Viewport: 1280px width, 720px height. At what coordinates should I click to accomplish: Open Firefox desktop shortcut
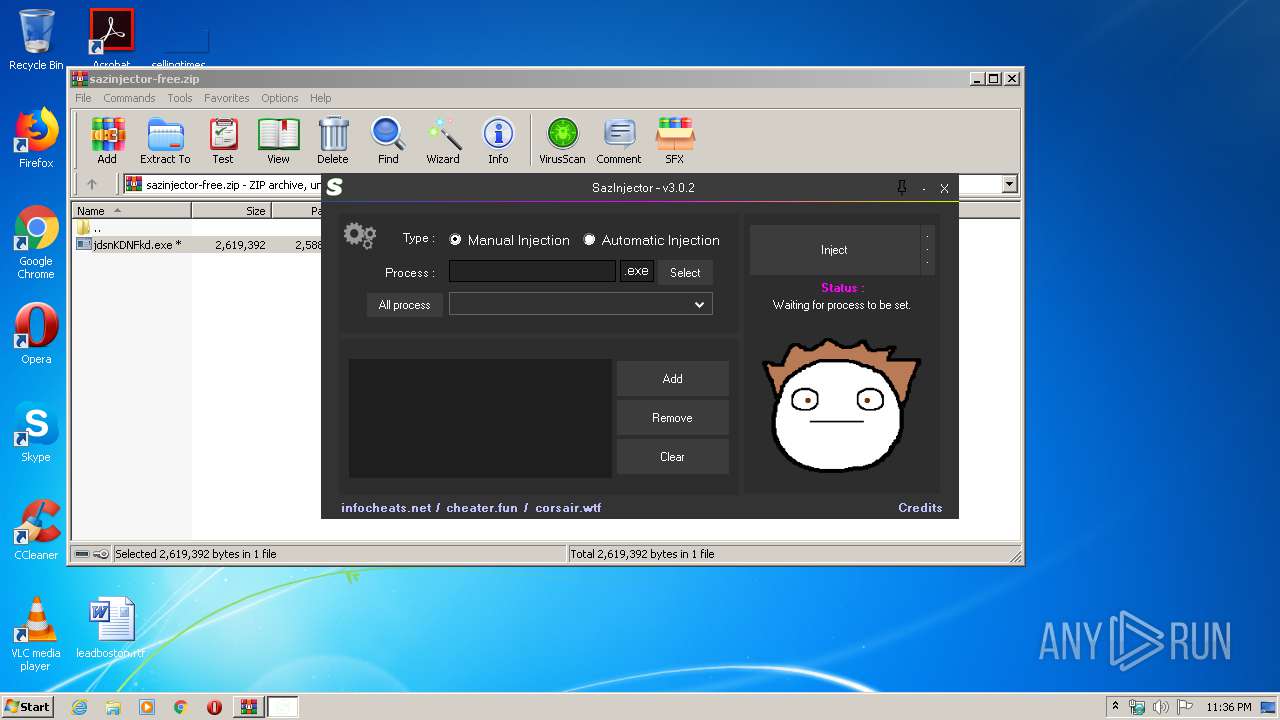tap(36, 138)
